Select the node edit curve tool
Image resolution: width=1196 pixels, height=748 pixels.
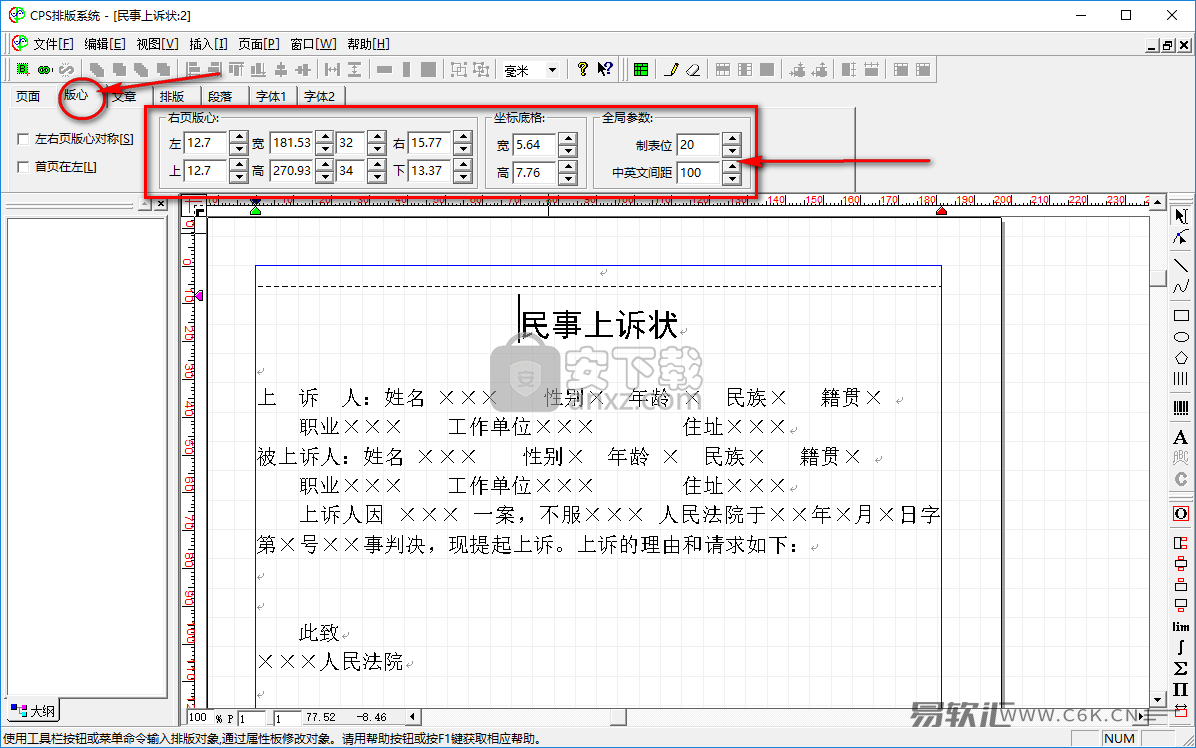click(1181, 238)
